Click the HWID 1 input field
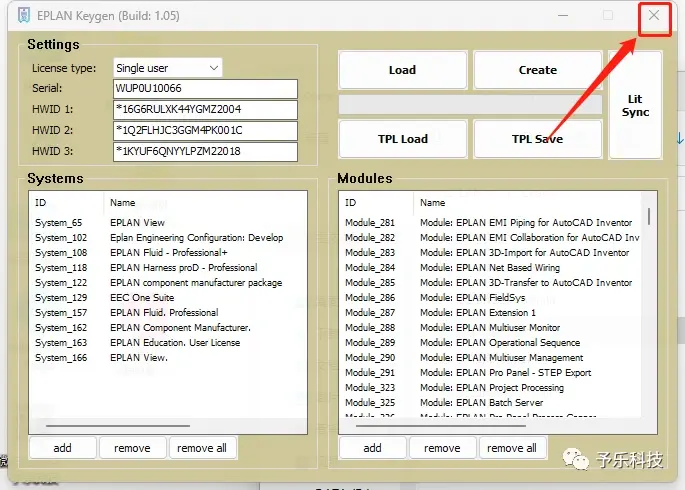Screen dimensions: 685x490 205,110
